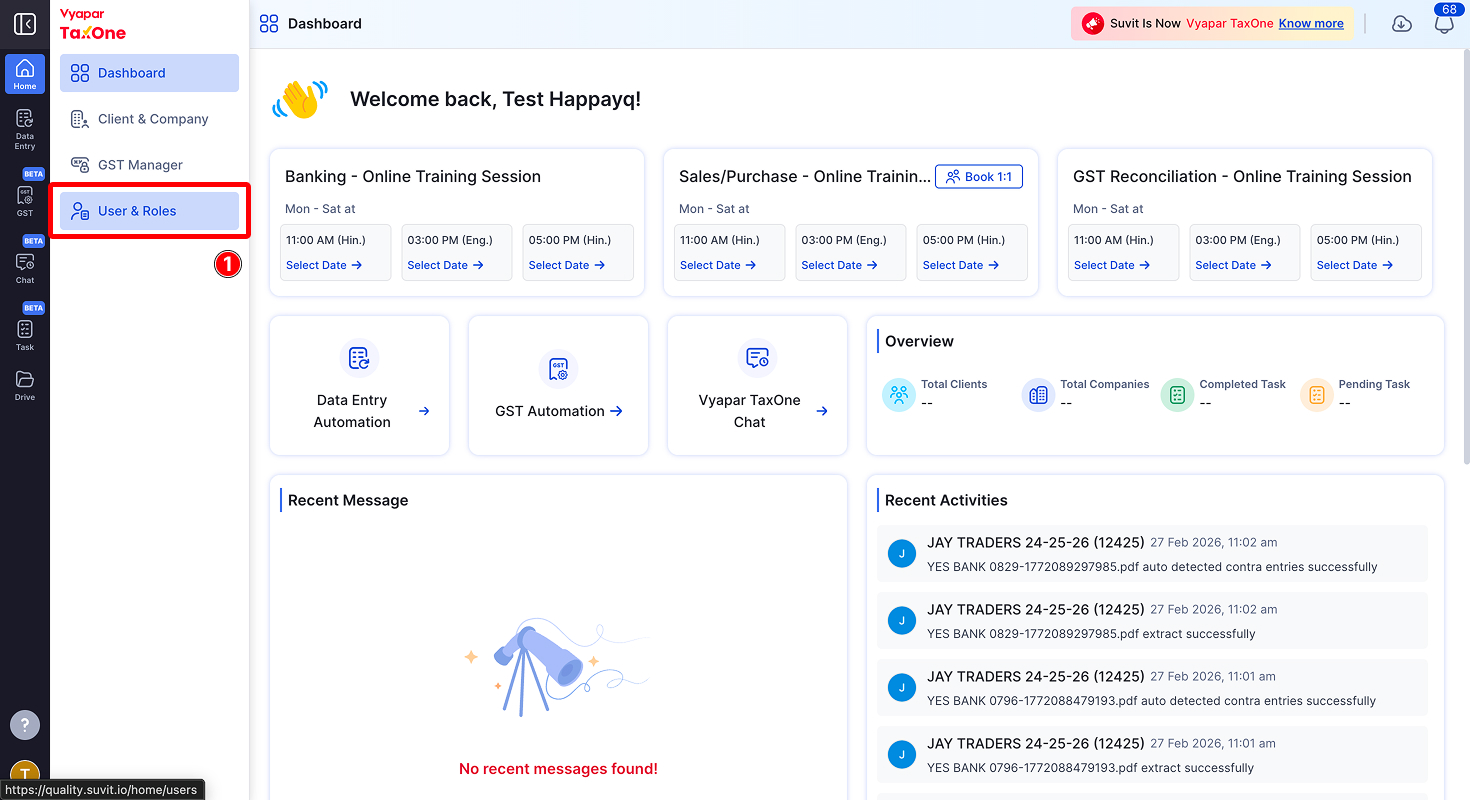Screen dimensions: 1470x800
Task: Select Date for Sales/Purchase 03:00 PM session
Action: click(x=839, y=265)
